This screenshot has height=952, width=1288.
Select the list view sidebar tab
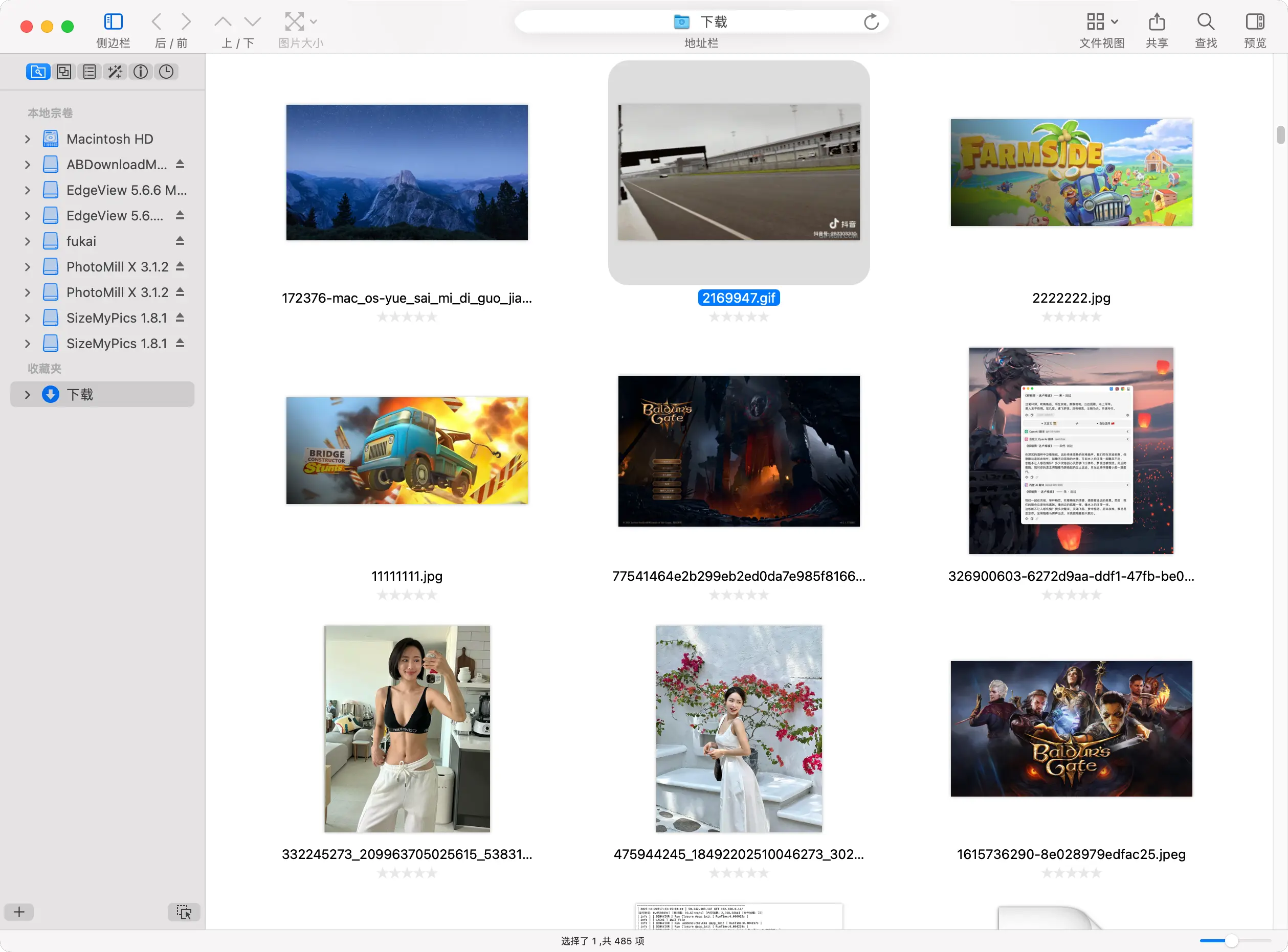click(90, 72)
